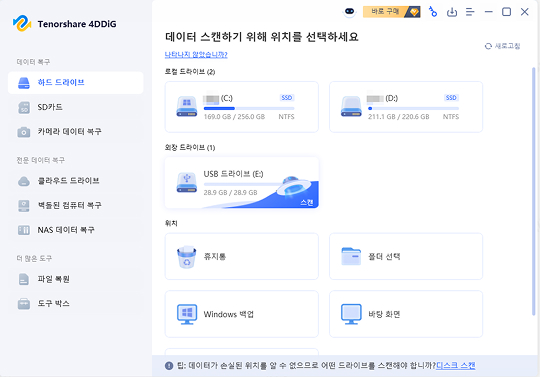Image resolution: width=540 pixels, height=377 pixels.
Task: Open the 디스크 스캔 link in tip bar
Action: [x=456, y=365]
